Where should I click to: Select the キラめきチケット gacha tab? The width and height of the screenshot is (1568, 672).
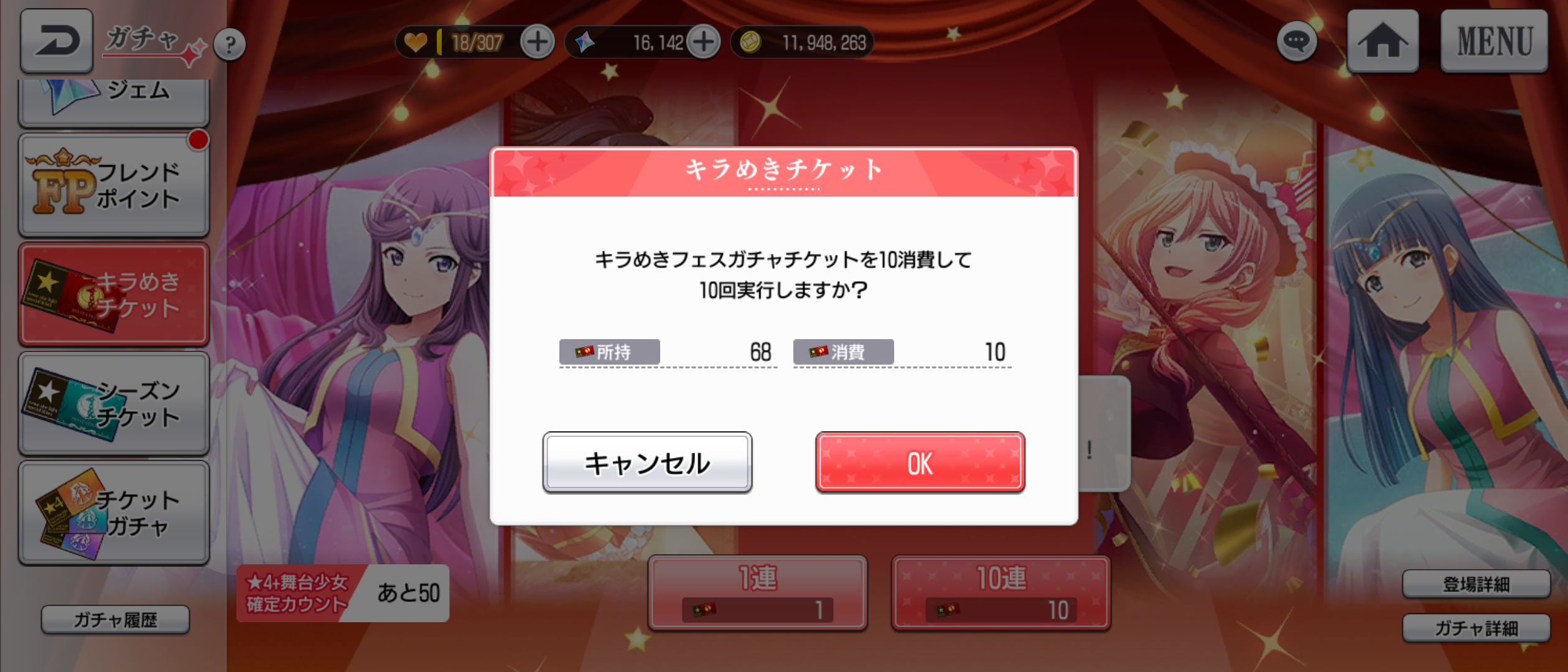(x=114, y=294)
